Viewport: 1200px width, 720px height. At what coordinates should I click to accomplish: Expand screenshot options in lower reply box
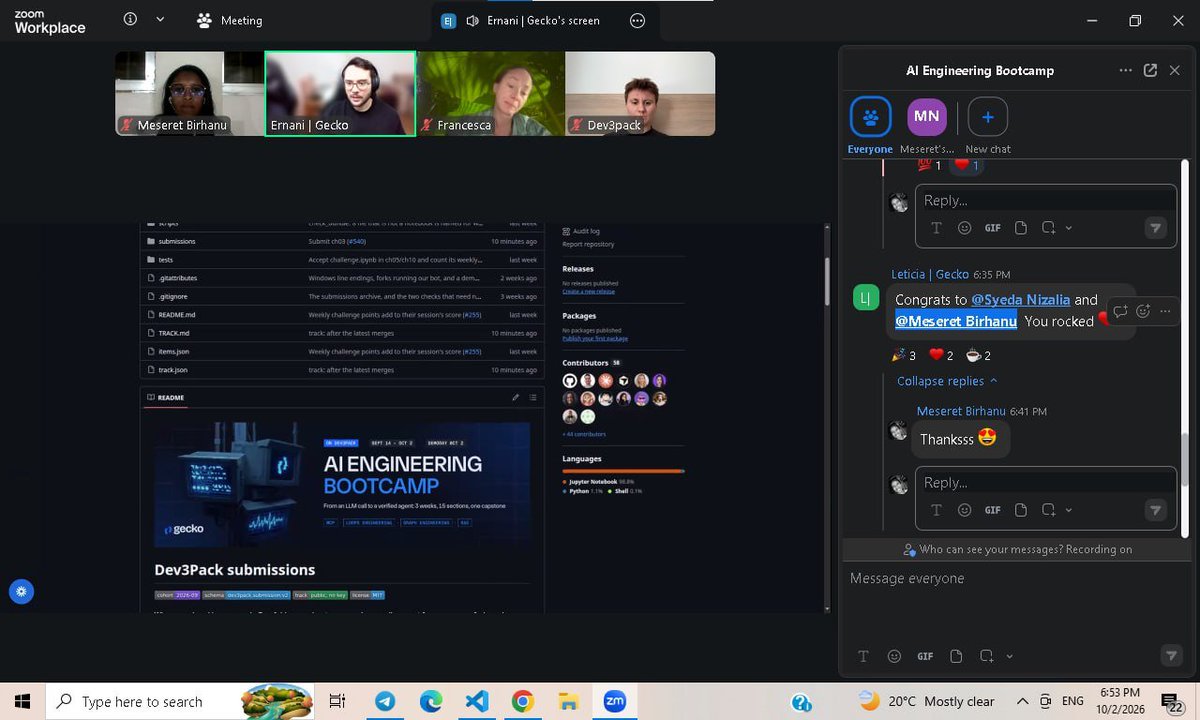click(x=1069, y=510)
